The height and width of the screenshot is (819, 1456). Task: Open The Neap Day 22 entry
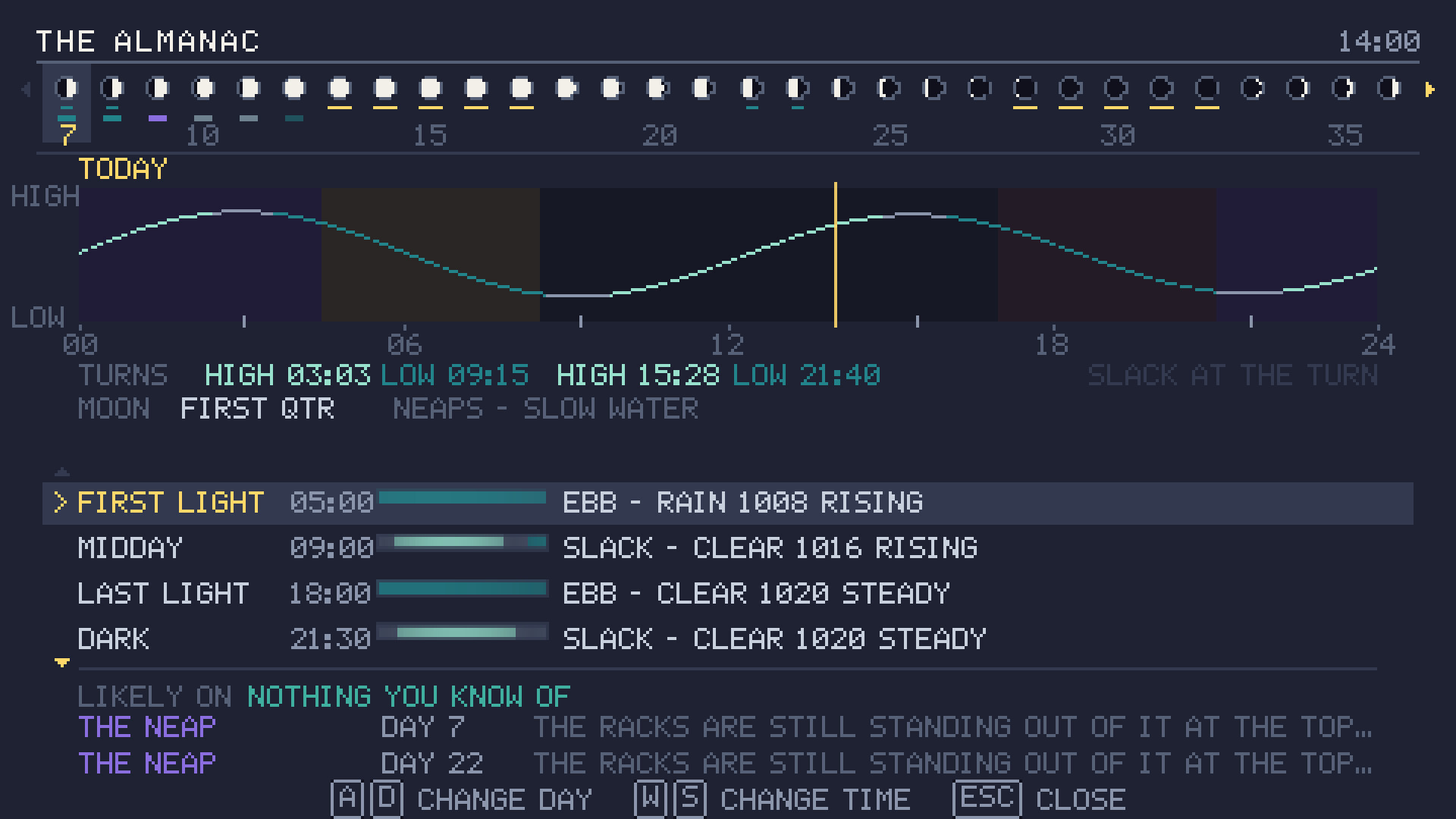point(726,763)
